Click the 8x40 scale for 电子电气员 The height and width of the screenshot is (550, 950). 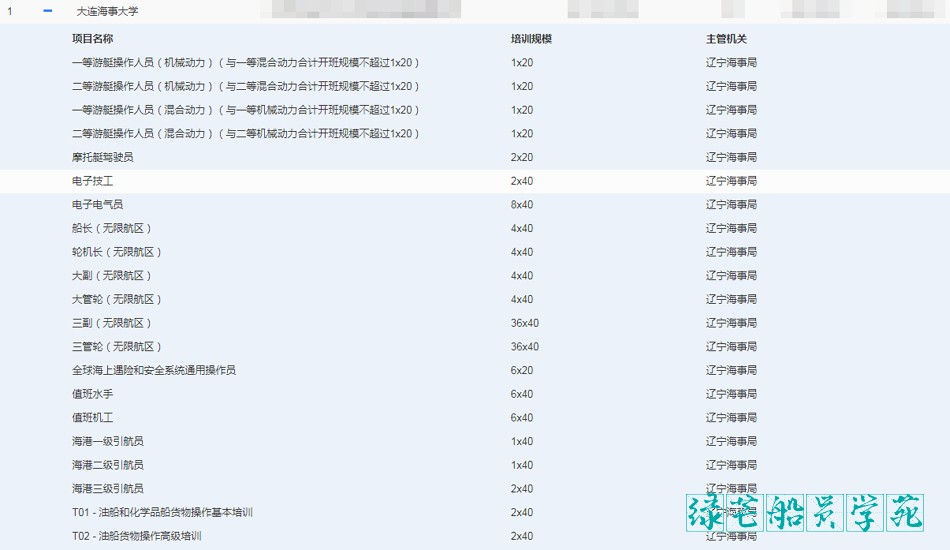click(522, 204)
